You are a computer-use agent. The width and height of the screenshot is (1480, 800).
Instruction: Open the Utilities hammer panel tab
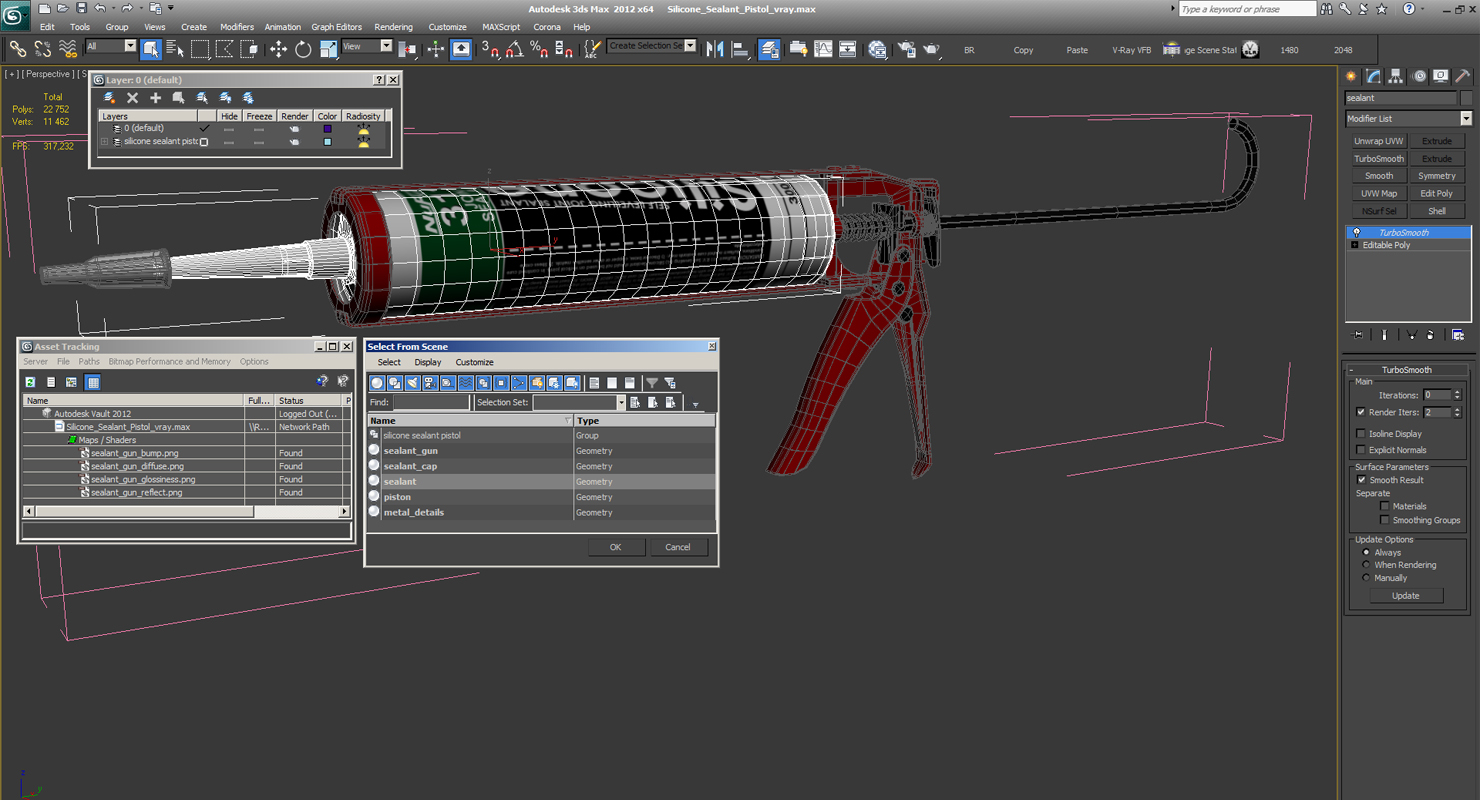(x=1462, y=76)
